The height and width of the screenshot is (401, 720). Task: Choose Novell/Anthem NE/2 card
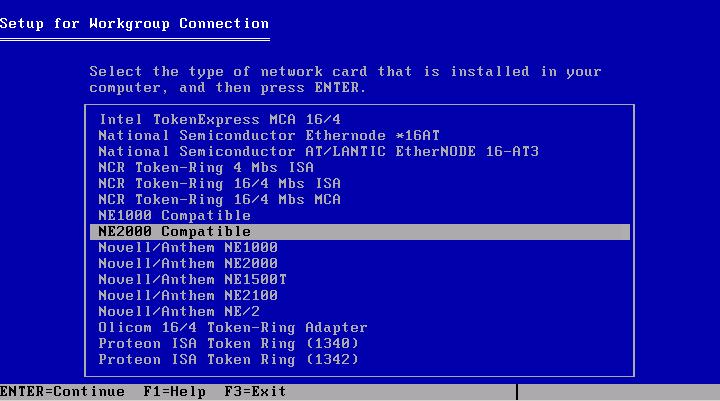179,312
